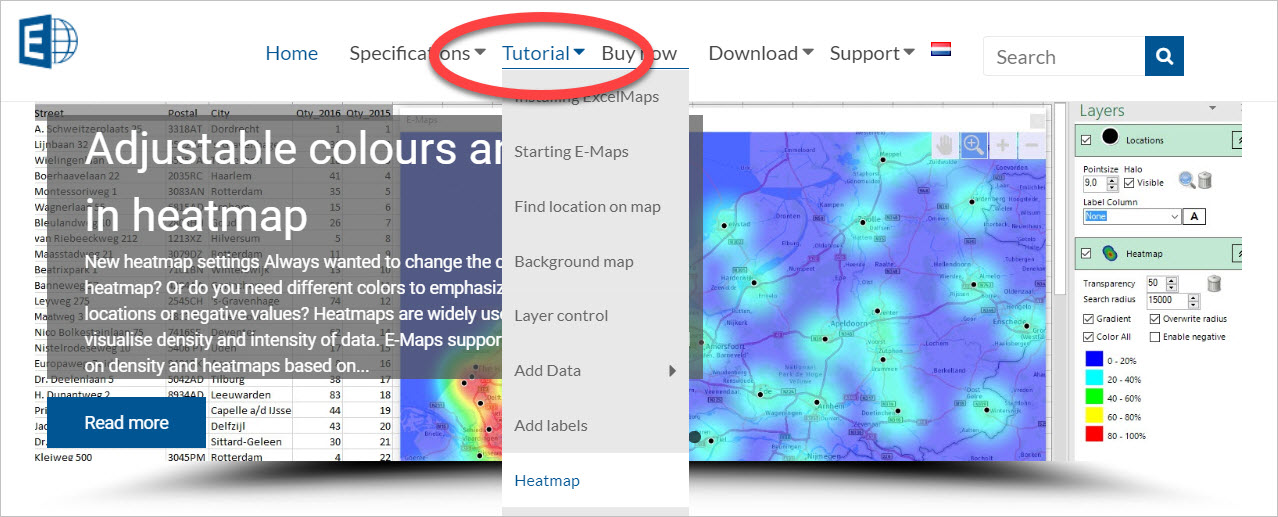Enable the 'Enable negative' checkbox

tap(1156, 337)
